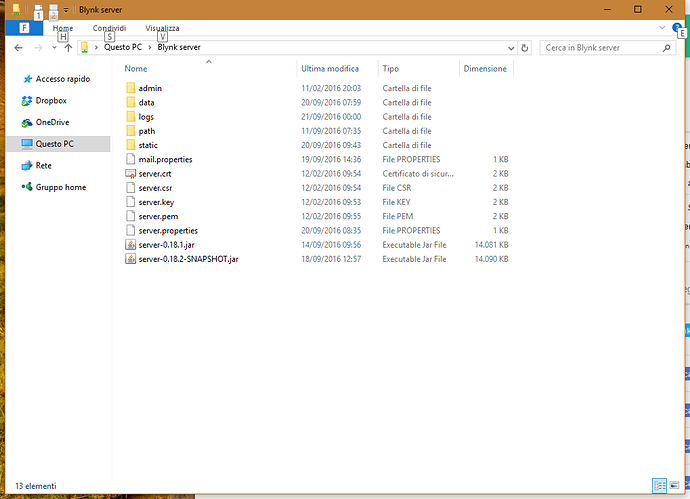690x499 pixels.
Task: Select the server-0.18.2-SNAPSHOT.jar file name
Action: tap(188, 259)
